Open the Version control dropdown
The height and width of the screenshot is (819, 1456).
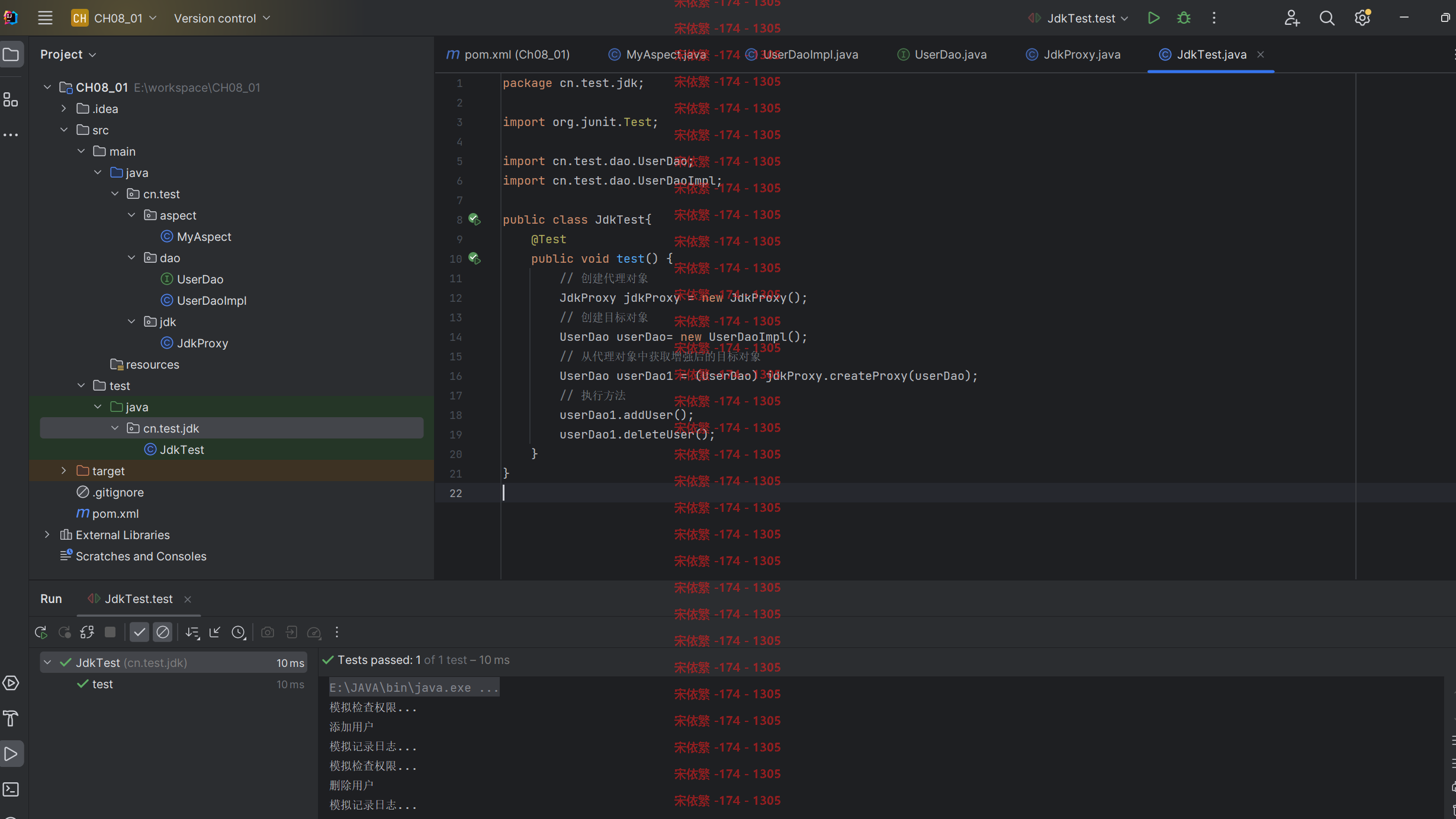click(222, 18)
